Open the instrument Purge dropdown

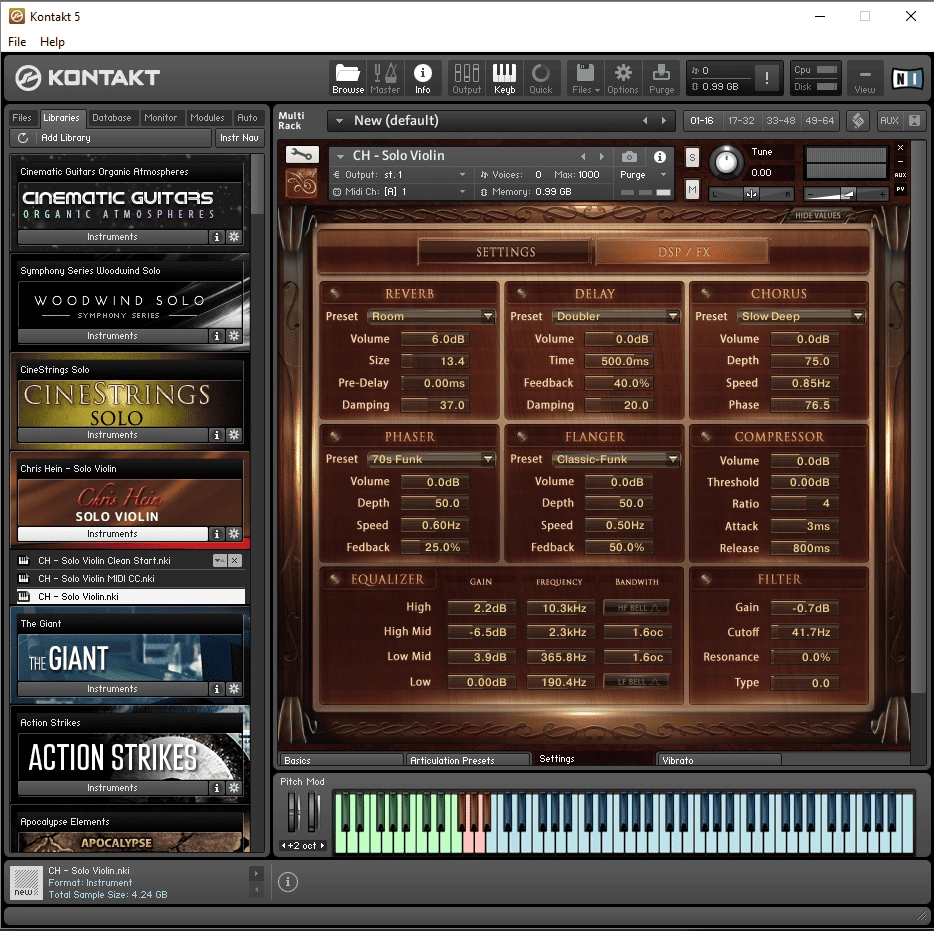[643, 175]
